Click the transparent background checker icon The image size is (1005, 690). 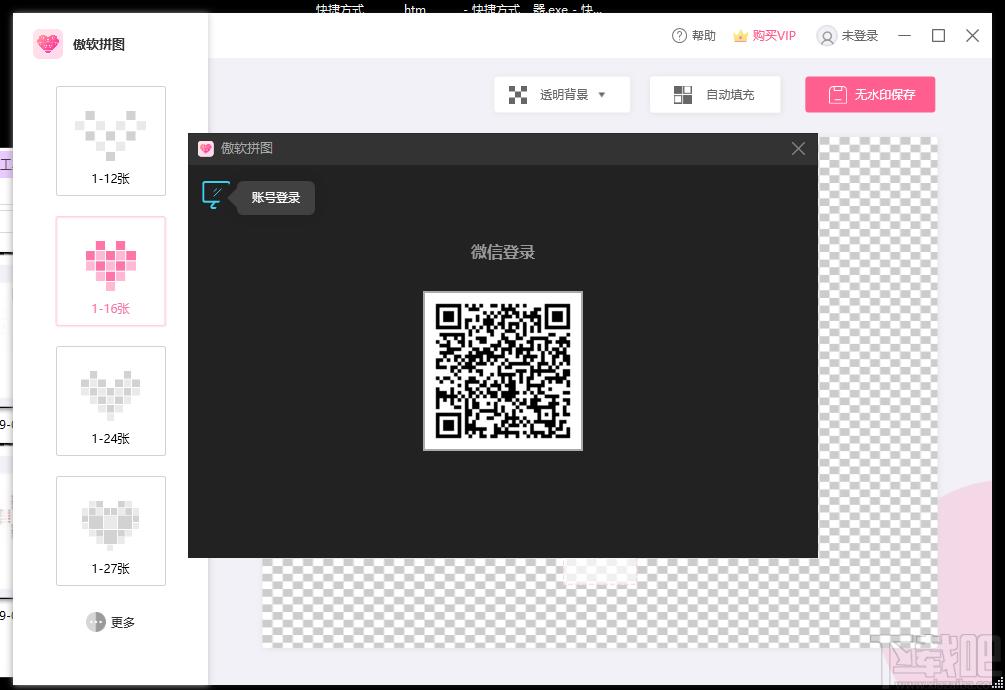pyautogui.click(x=518, y=95)
